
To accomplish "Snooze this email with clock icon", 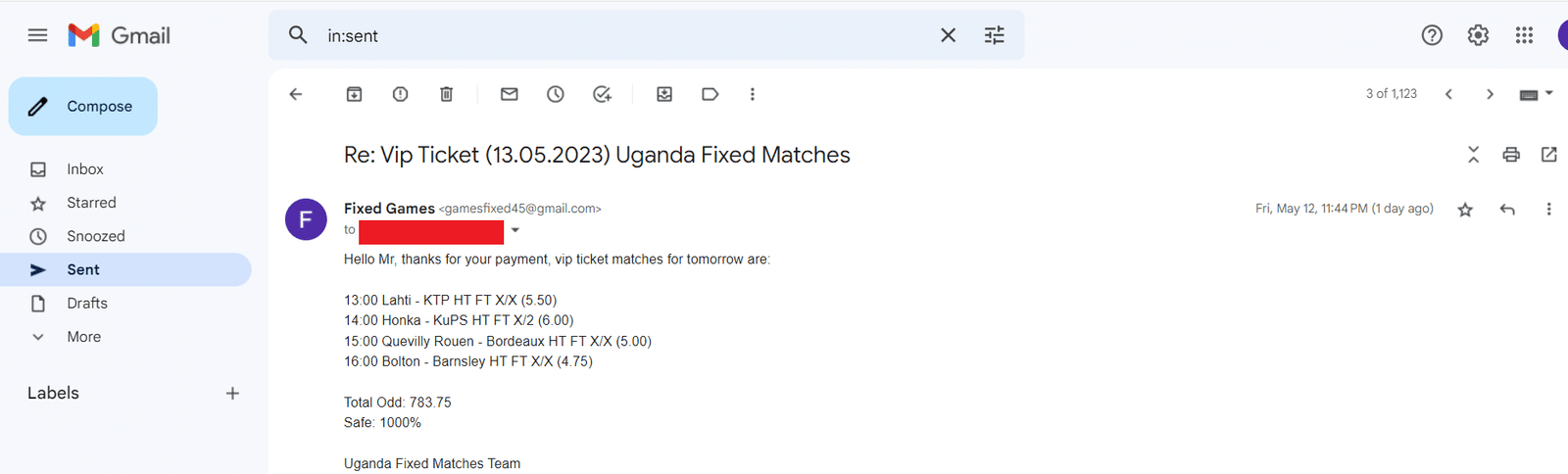I will pyautogui.click(x=556, y=94).
